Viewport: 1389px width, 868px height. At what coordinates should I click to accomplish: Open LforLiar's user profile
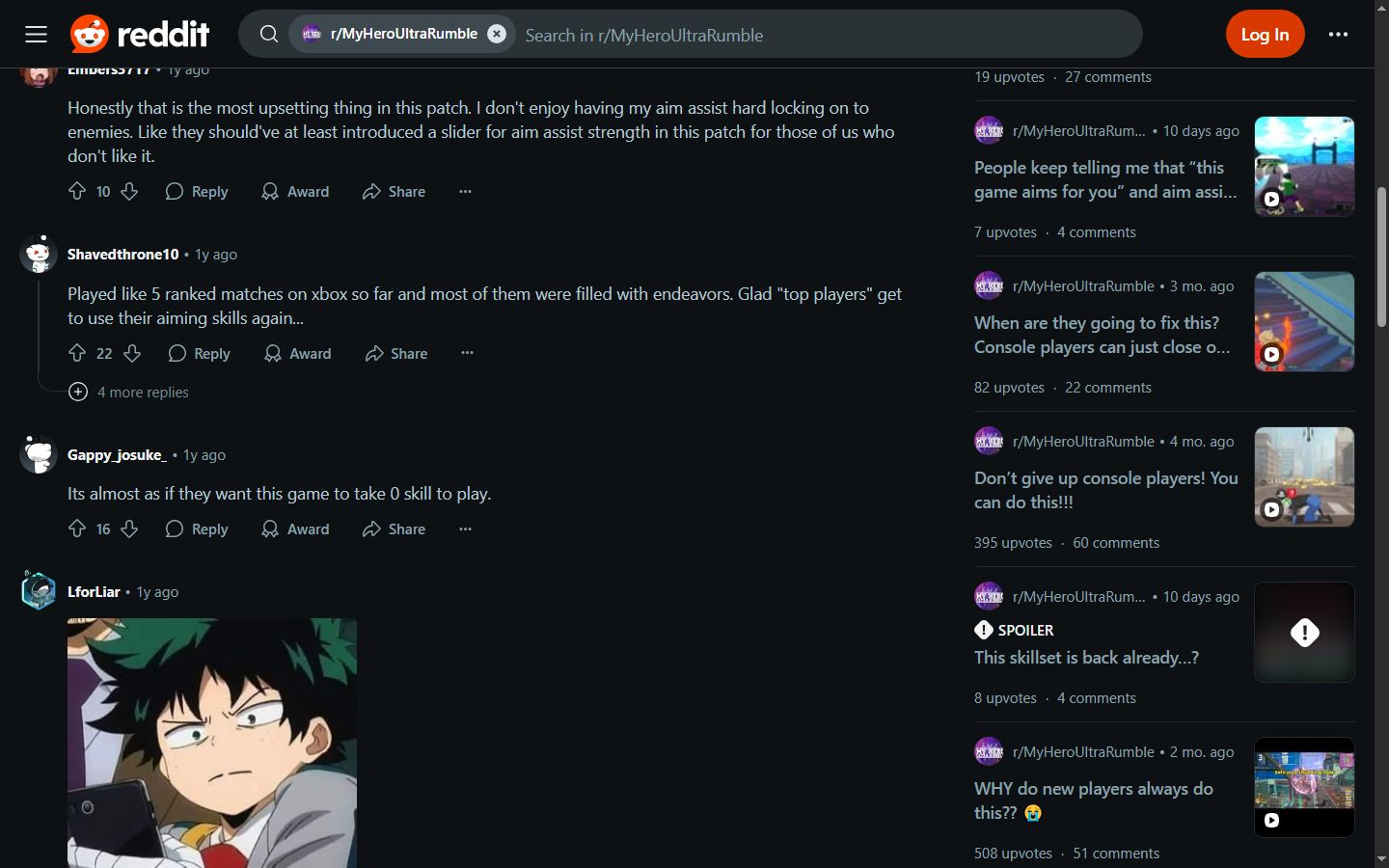[x=94, y=591]
